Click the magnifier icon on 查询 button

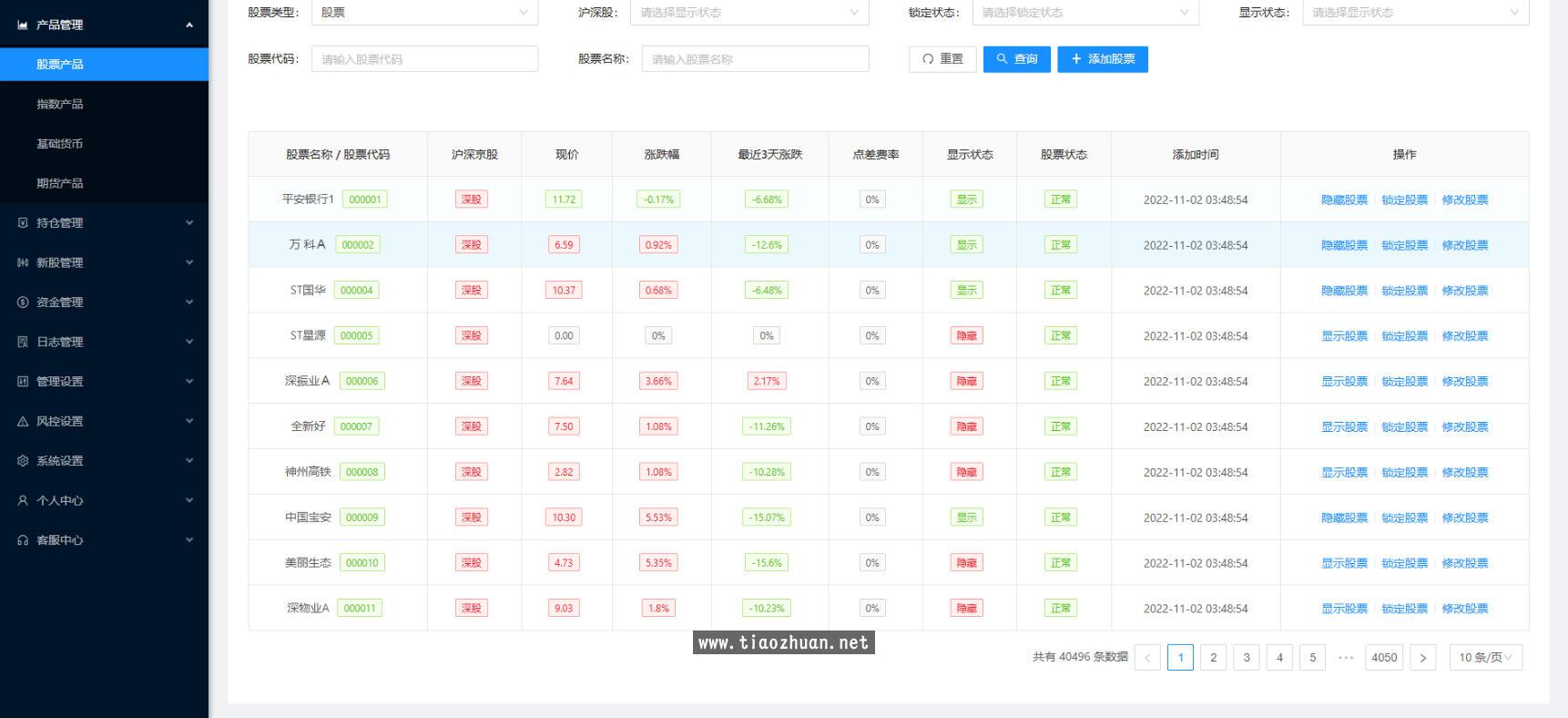point(1002,58)
